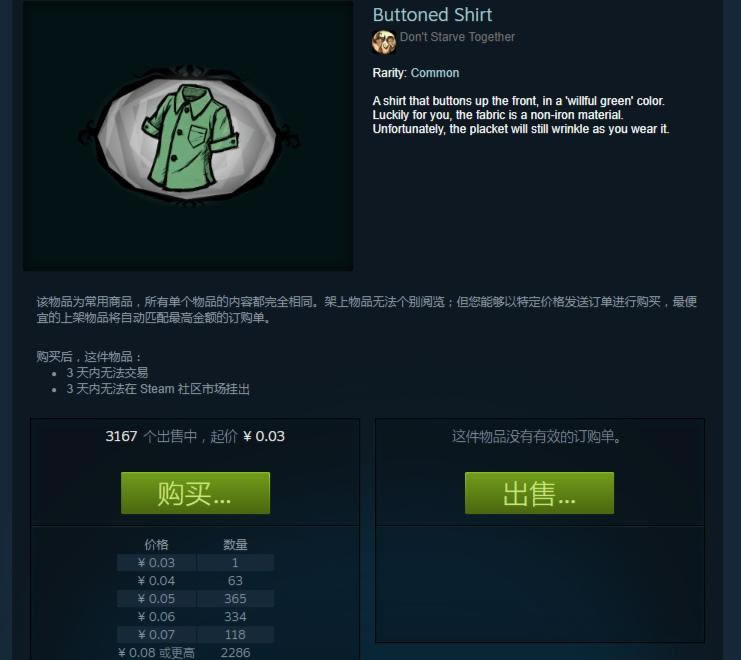Open the Don't Starve Together game link

[x=457, y=37]
